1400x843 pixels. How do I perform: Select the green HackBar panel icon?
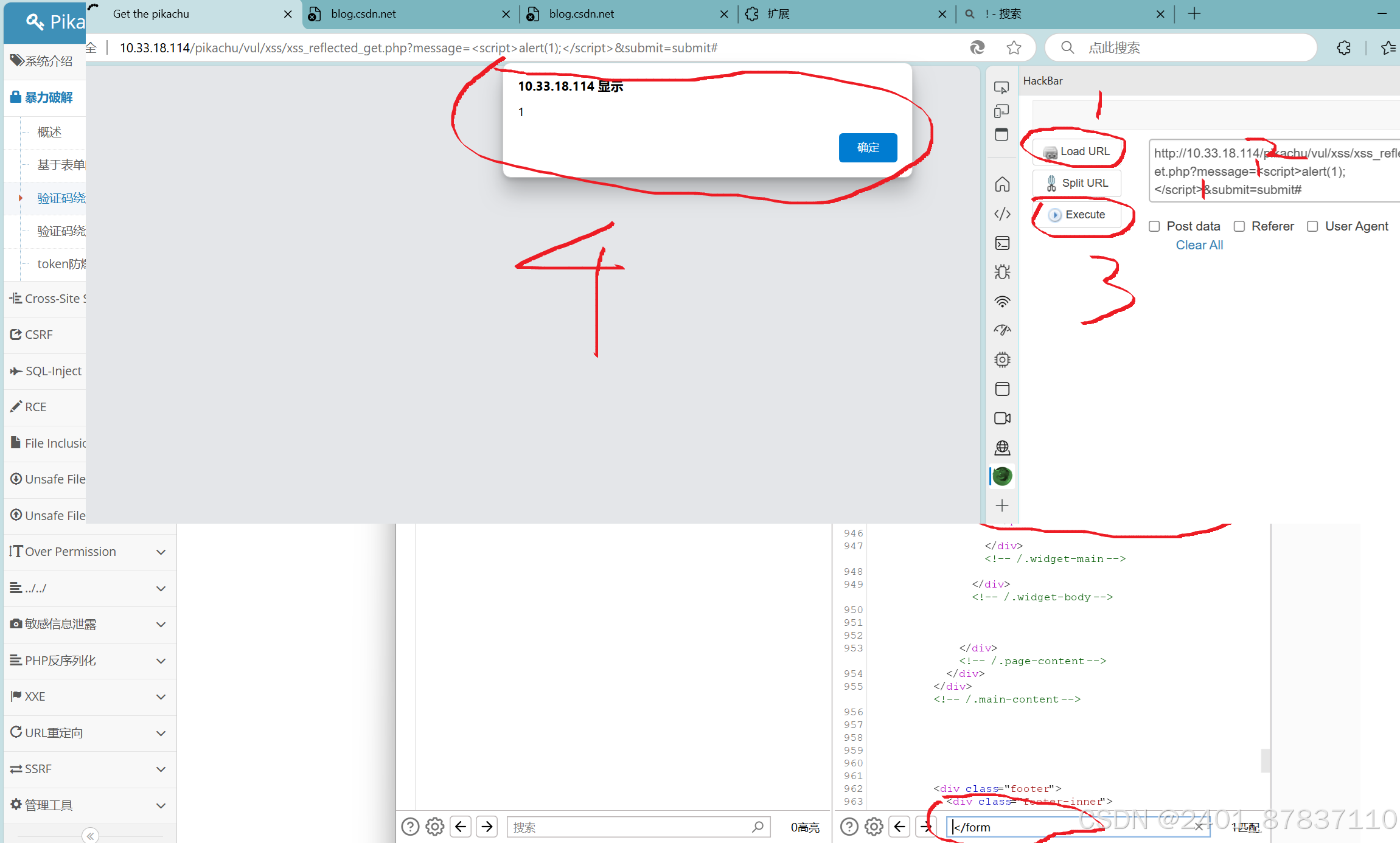1002,476
